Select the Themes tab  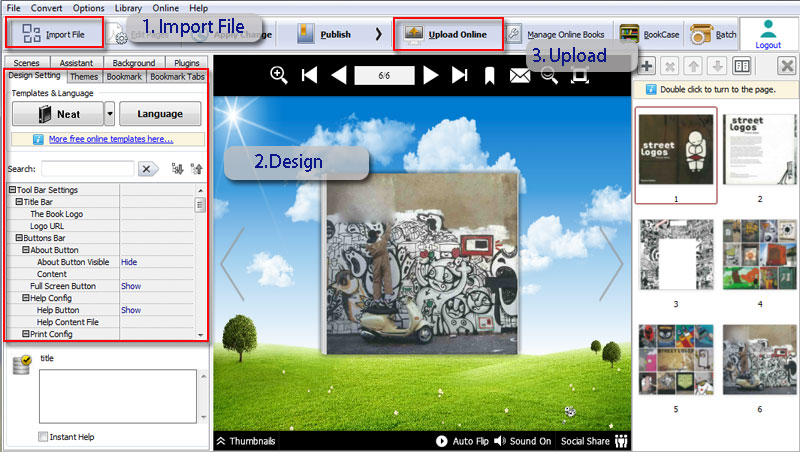coord(84,77)
